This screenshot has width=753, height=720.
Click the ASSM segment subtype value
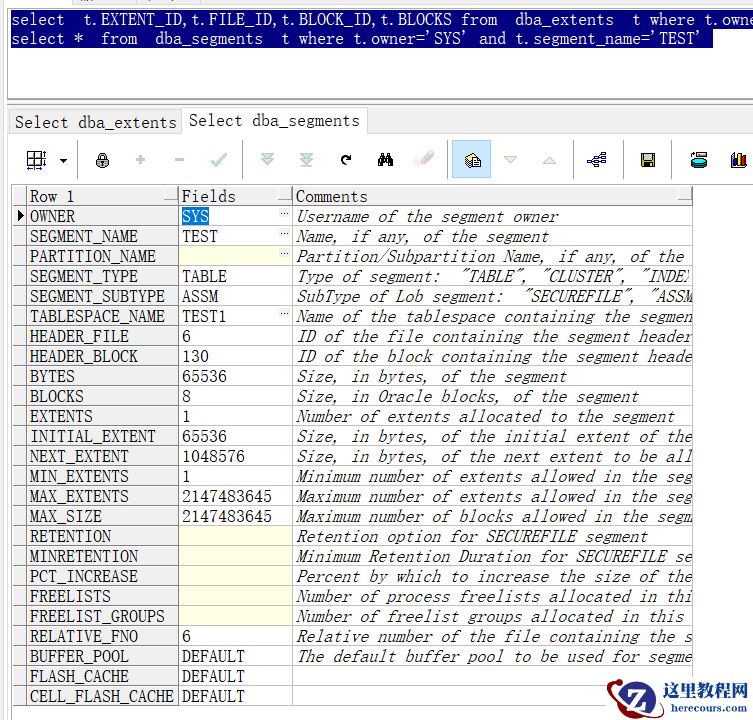[200, 296]
